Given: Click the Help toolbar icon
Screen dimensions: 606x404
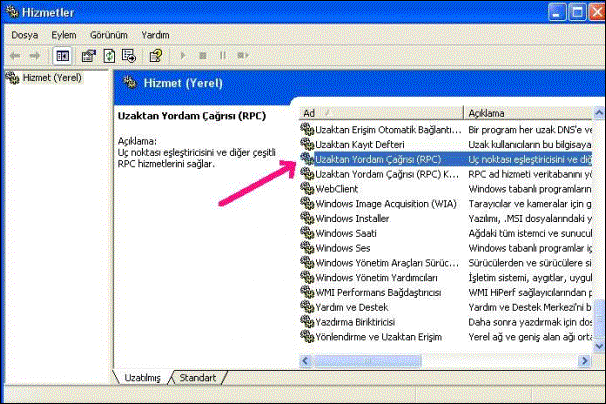Looking at the screenshot, I should pos(156,56).
